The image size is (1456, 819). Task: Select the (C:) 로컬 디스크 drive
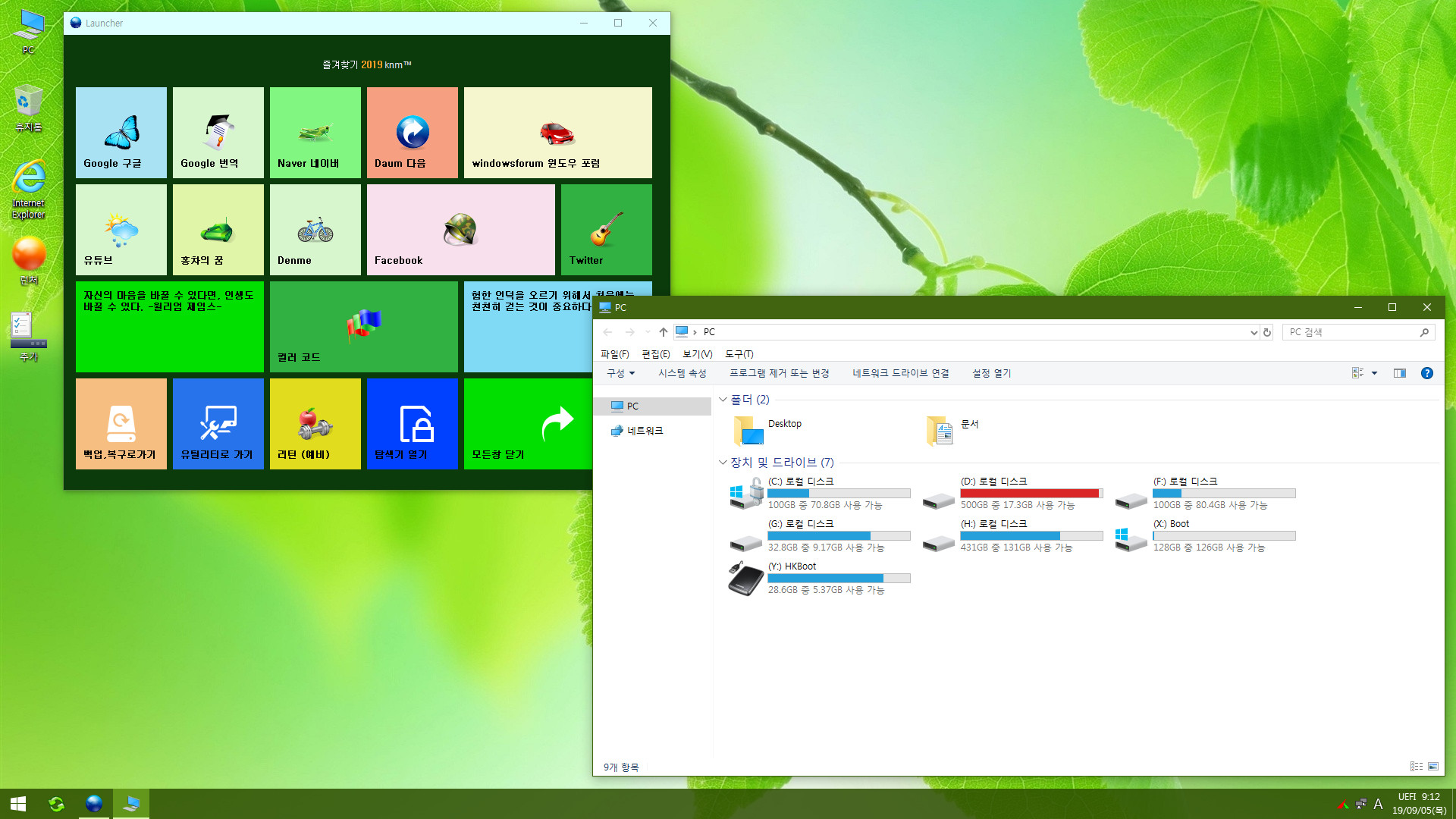(x=819, y=493)
